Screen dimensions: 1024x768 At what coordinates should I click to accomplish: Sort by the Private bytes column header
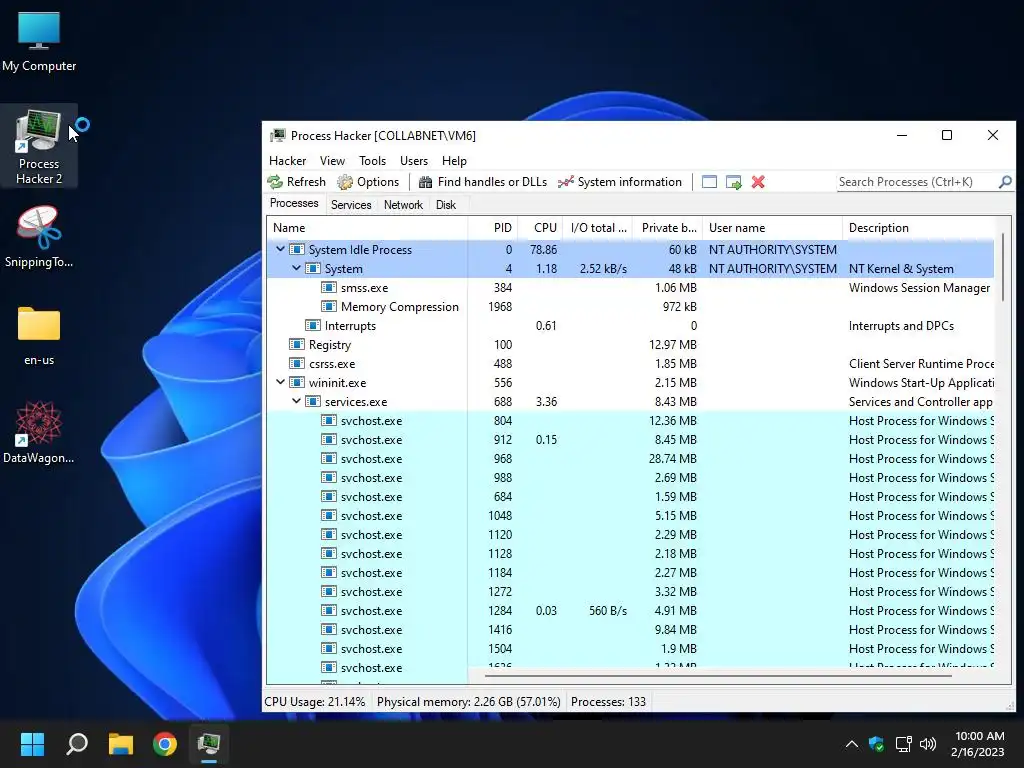point(667,228)
